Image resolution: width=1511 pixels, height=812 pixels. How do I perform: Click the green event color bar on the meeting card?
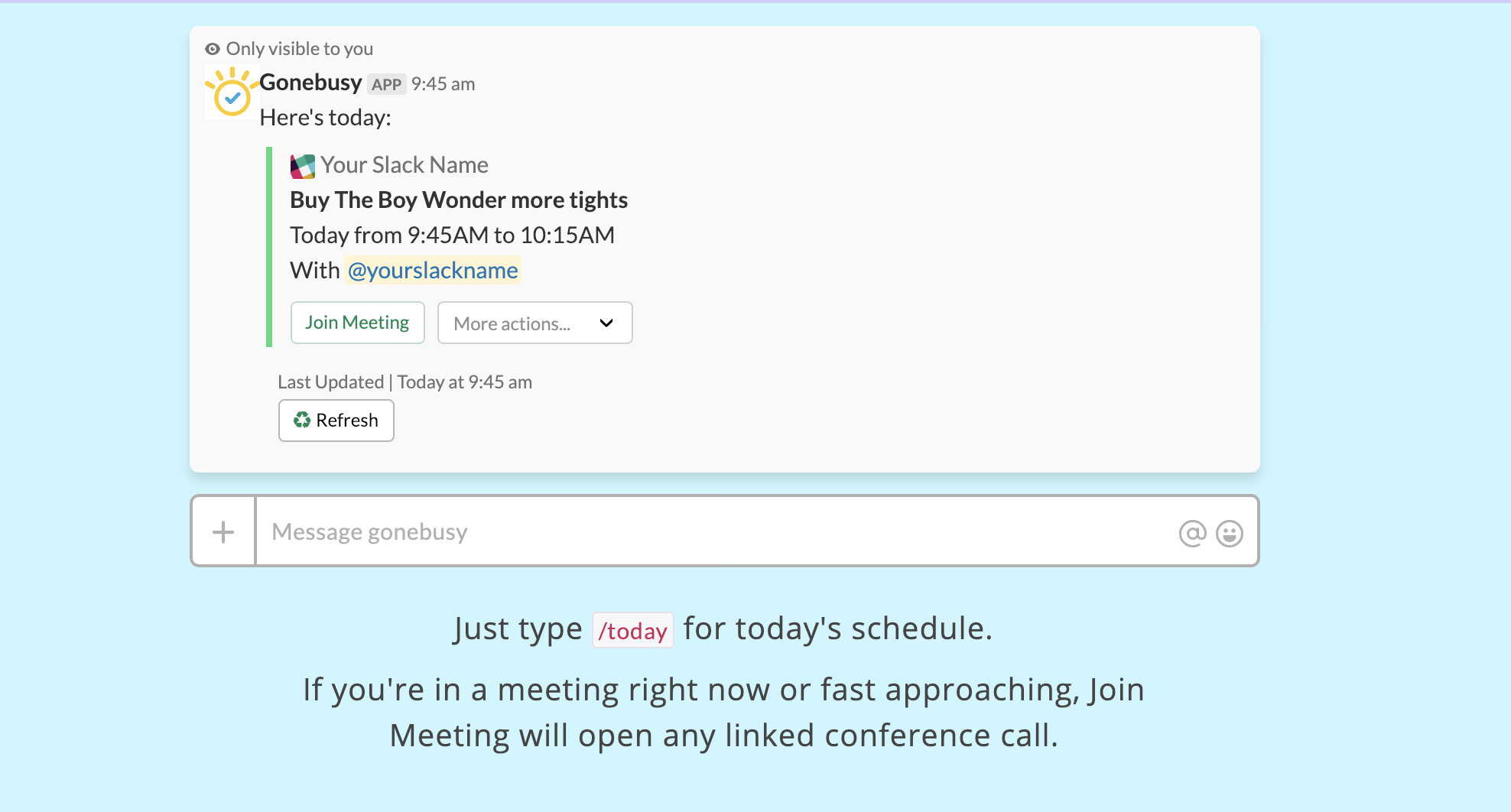[269, 245]
